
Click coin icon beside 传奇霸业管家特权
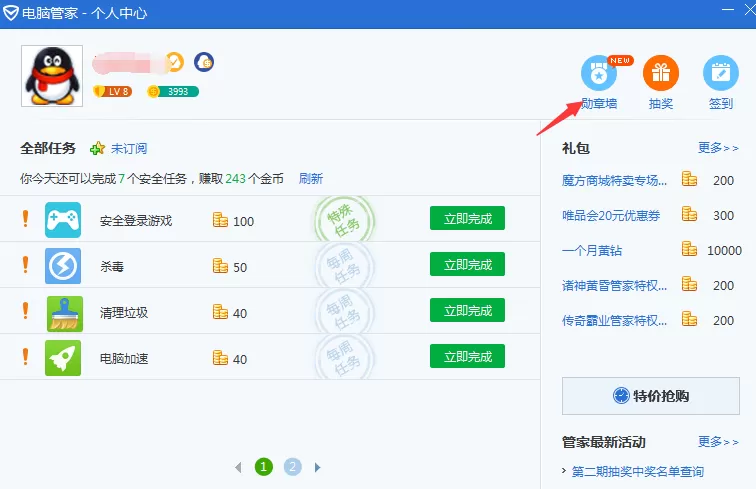(689, 319)
